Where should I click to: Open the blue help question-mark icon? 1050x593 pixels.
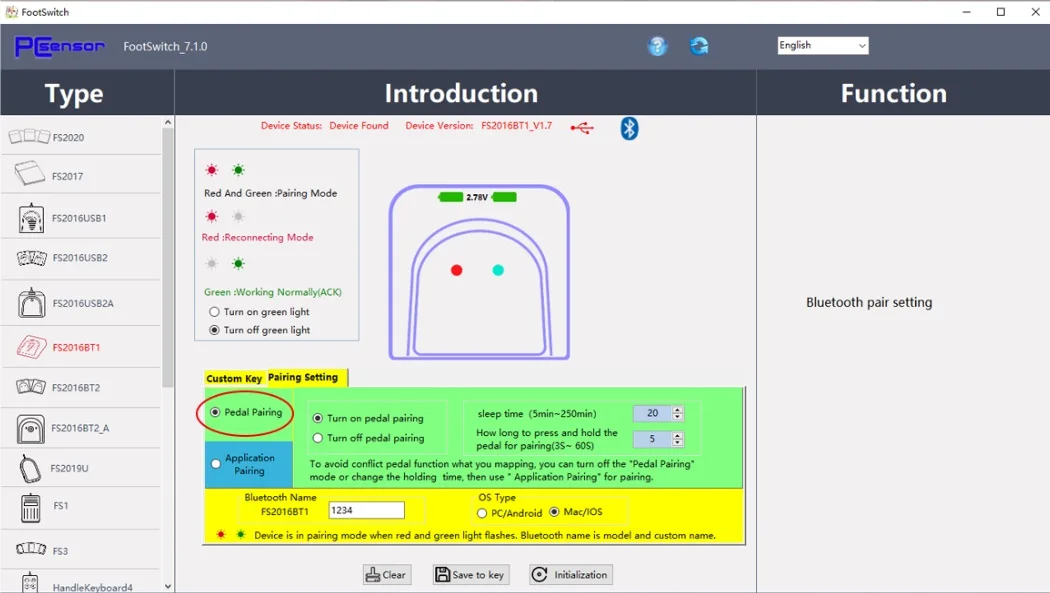(x=658, y=46)
